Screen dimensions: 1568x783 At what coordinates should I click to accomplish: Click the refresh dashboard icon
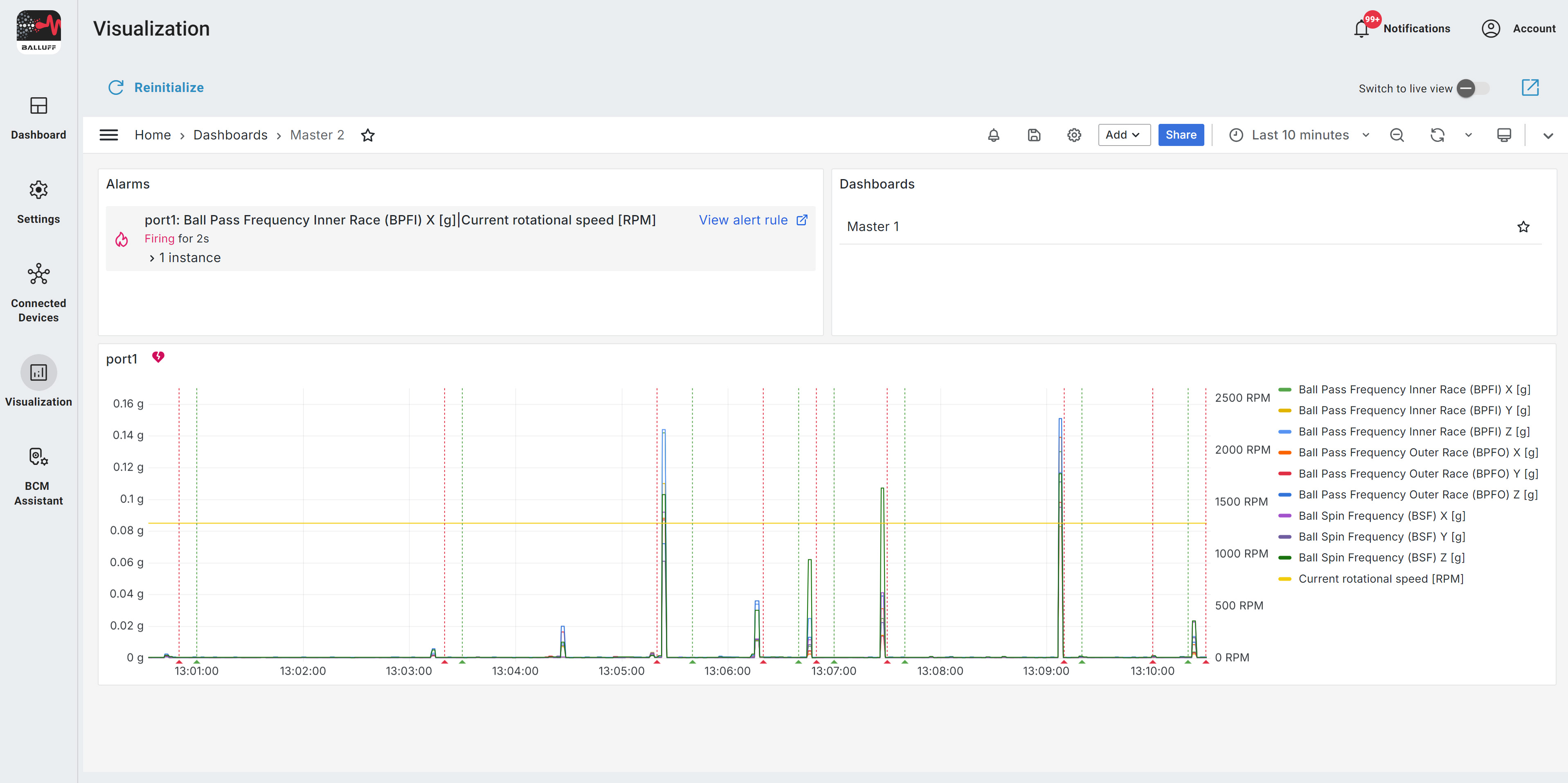coord(1437,135)
